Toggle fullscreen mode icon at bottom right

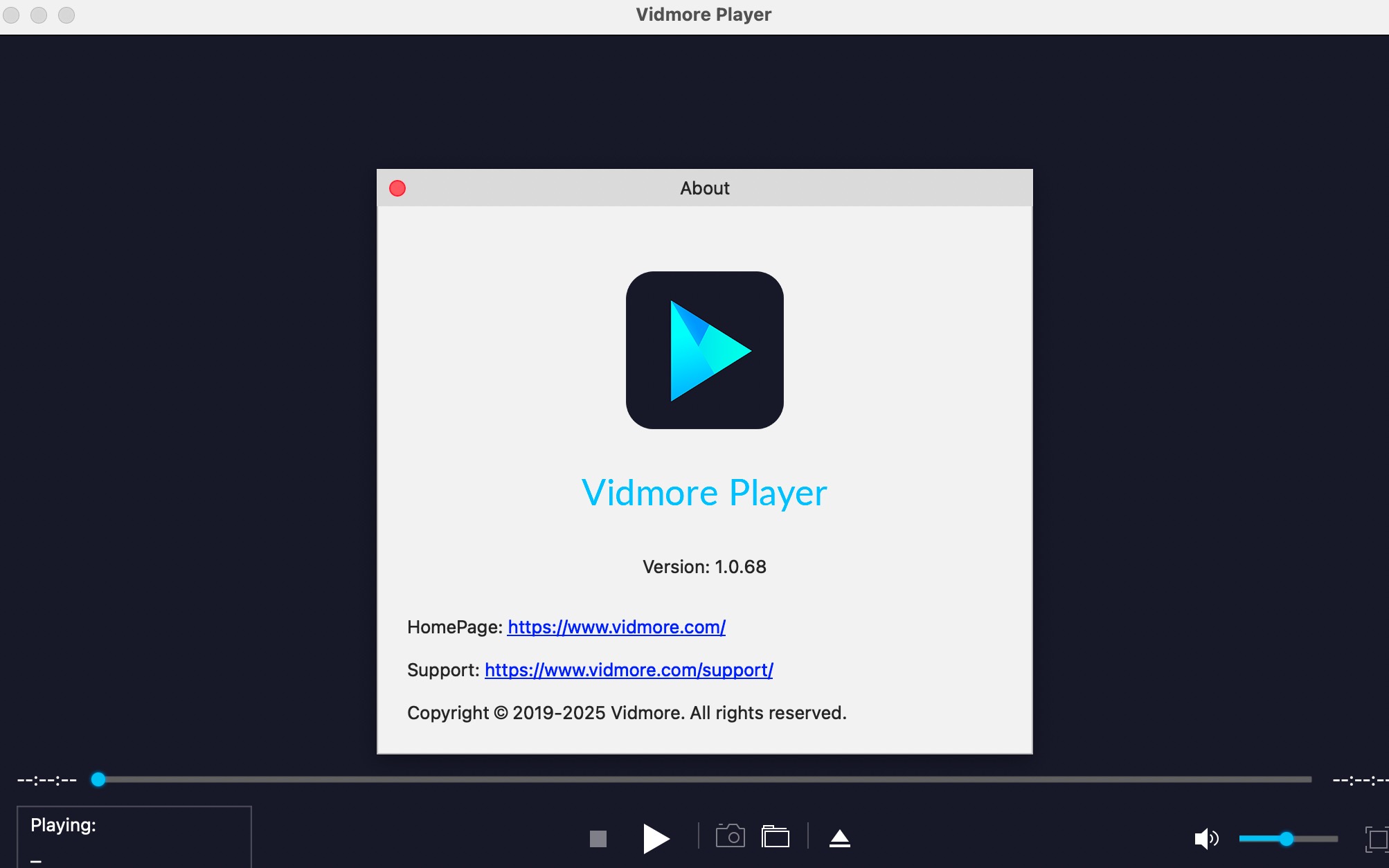click(1377, 839)
